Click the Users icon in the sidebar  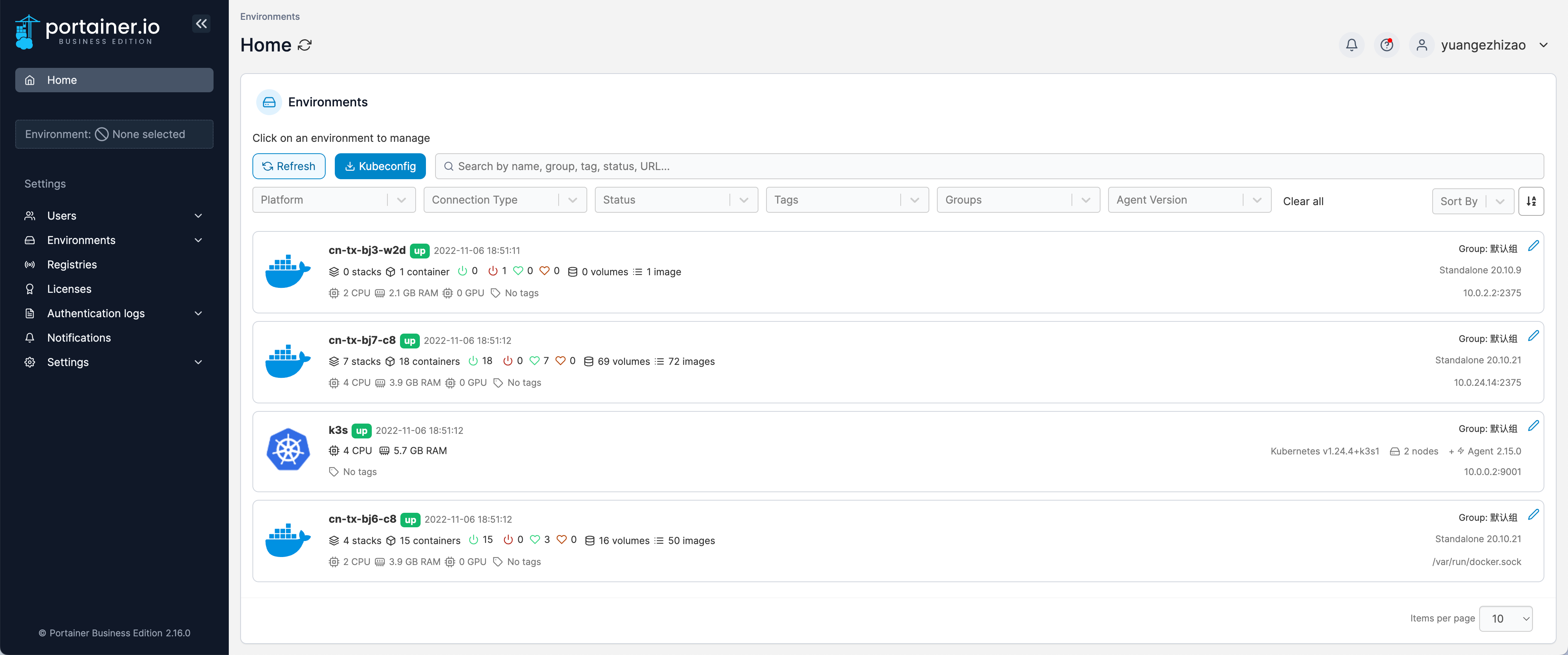(x=30, y=216)
